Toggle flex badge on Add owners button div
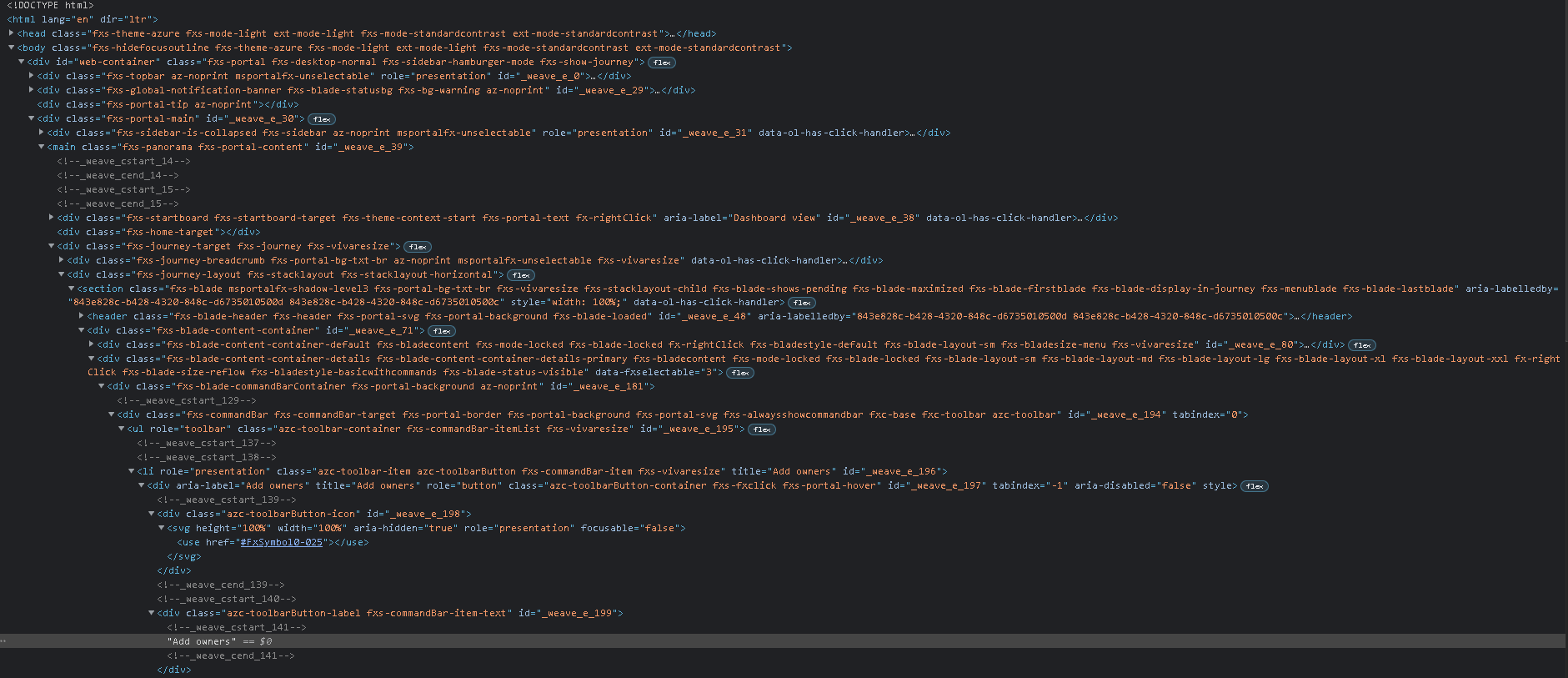The width and height of the screenshot is (1568, 678). click(1255, 486)
